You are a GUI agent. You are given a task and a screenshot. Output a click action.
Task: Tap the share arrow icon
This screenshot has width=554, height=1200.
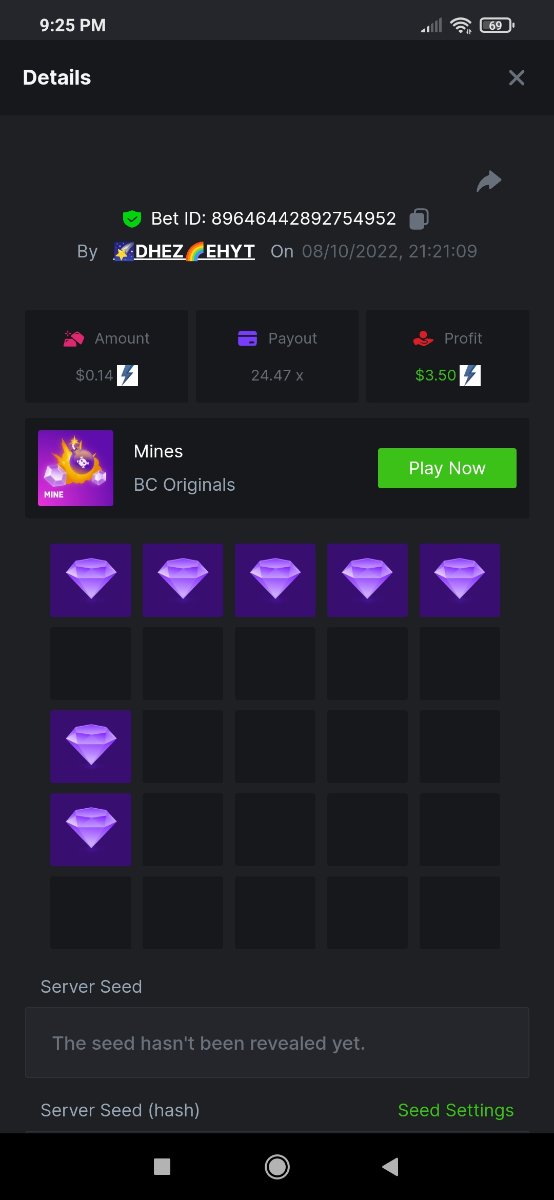(x=489, y=181)
